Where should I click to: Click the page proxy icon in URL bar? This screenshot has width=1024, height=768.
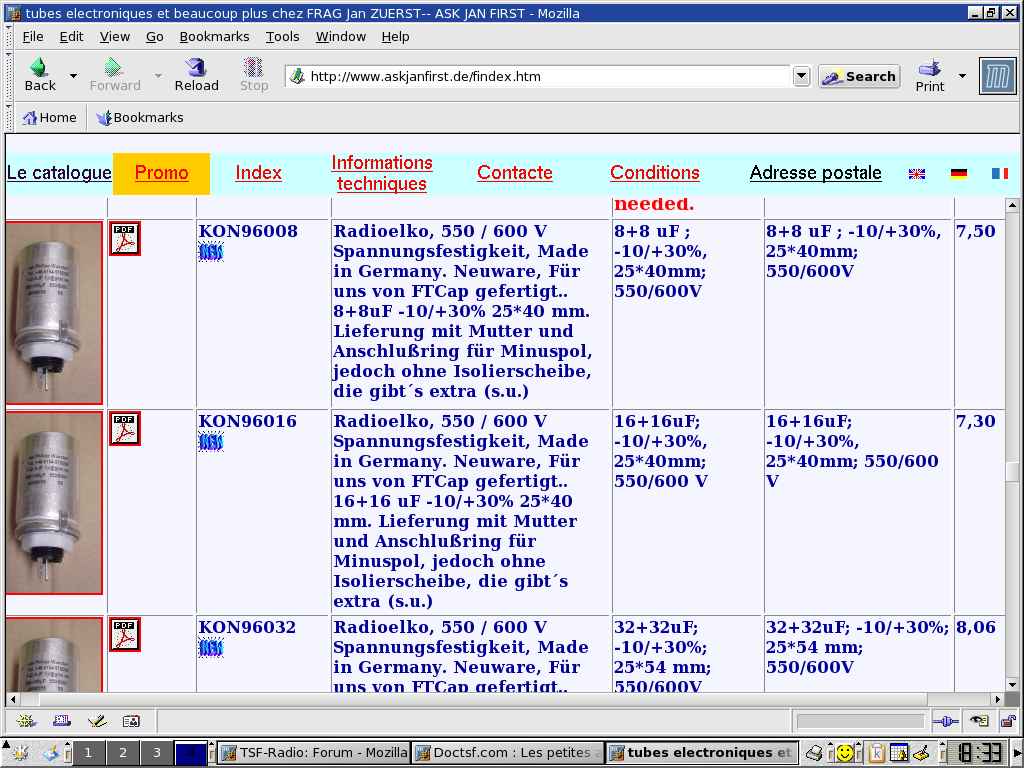[297, 76]
